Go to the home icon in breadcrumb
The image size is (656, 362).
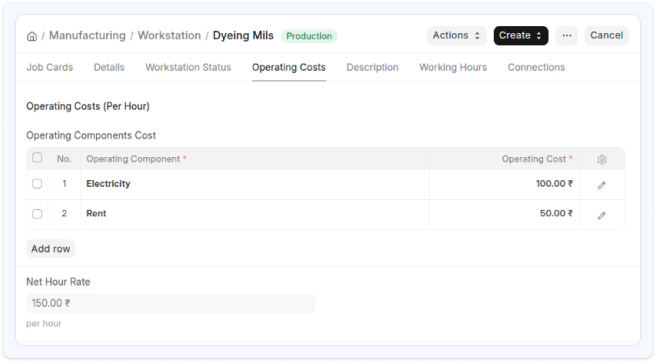[x=32, y=36]
